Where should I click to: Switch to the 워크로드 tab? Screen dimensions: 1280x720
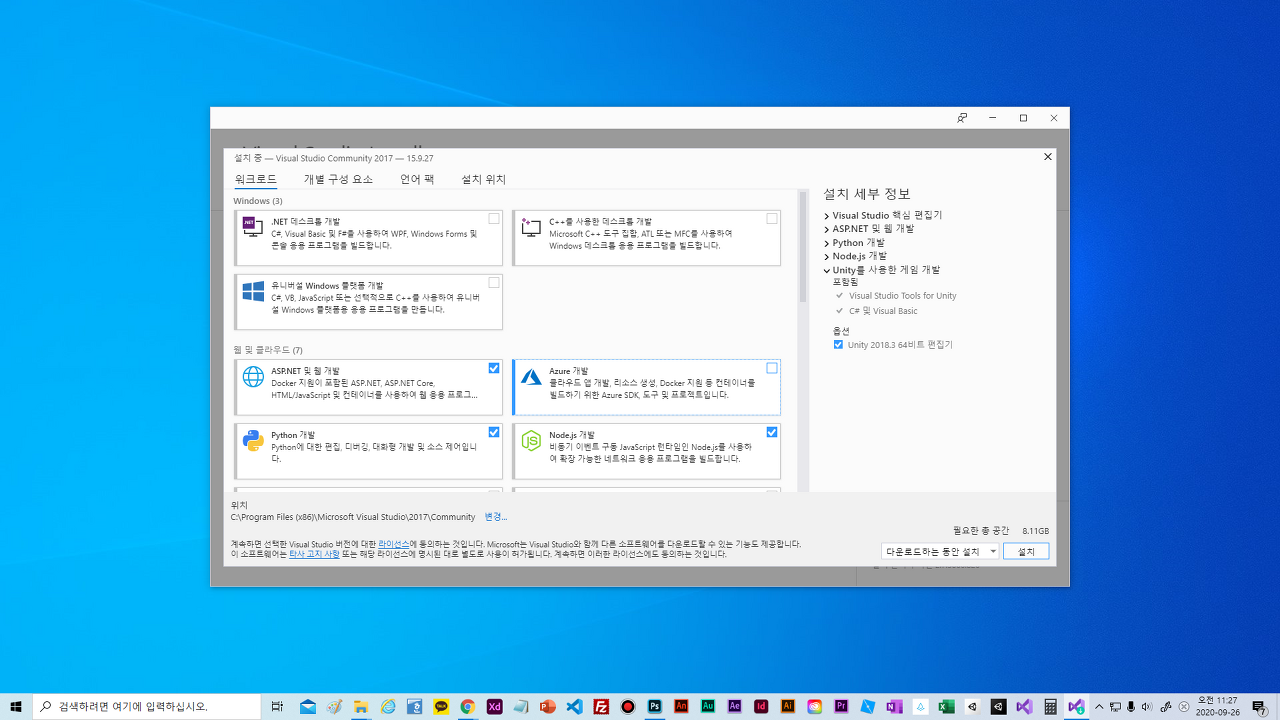[x=256, y=179]
